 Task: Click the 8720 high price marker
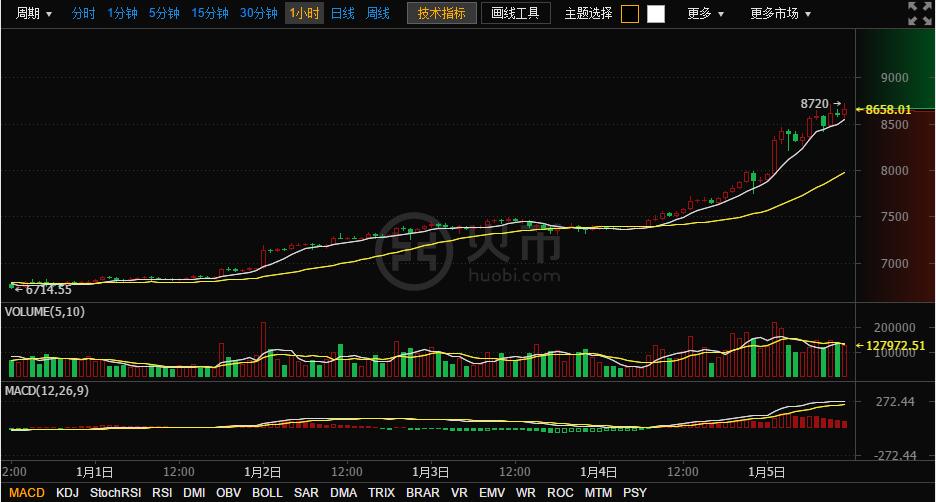pyautogui.click(x=814, y=104)
